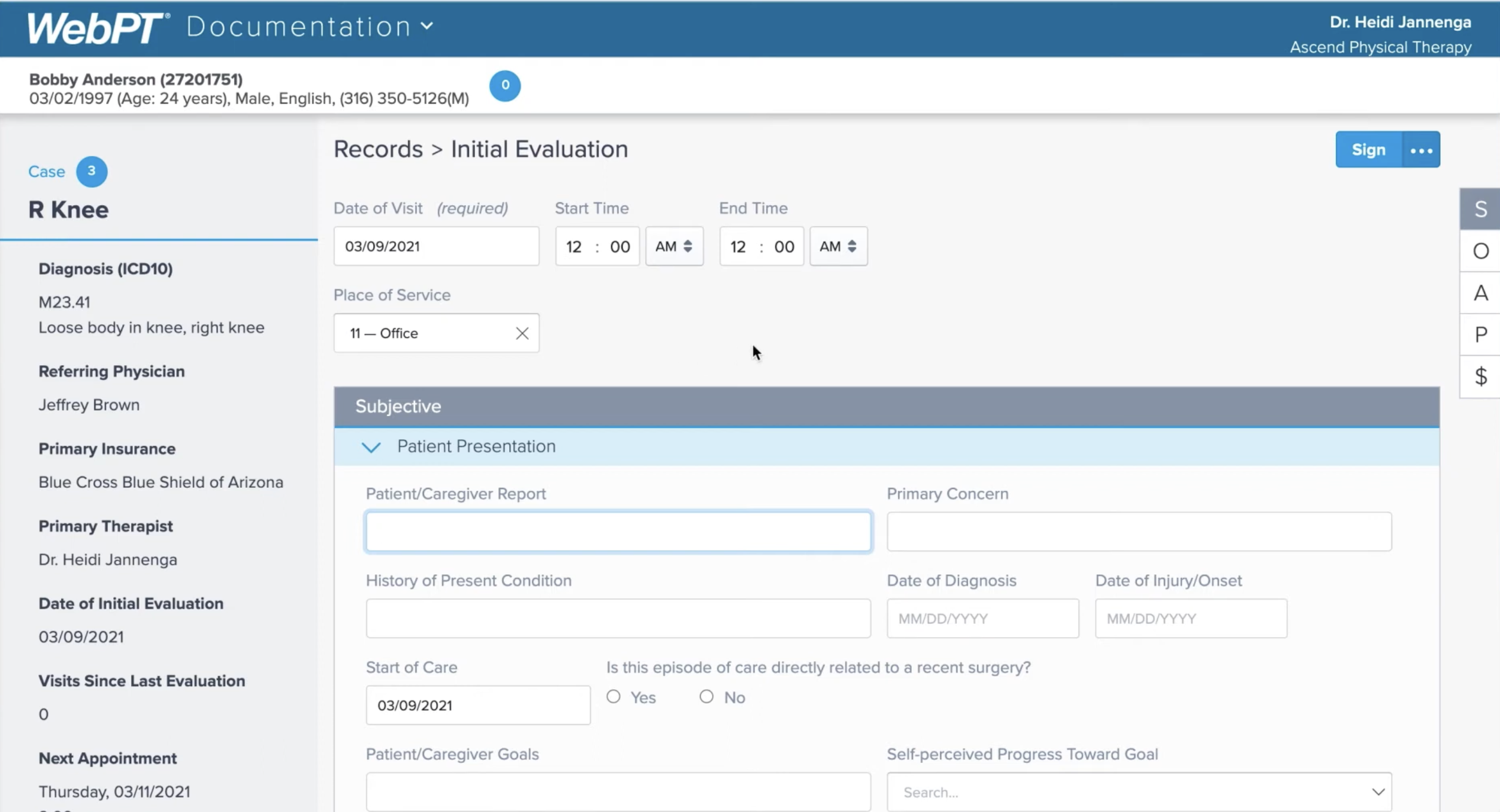
Task: Click the Sign button
Action: coord(1368,149)
